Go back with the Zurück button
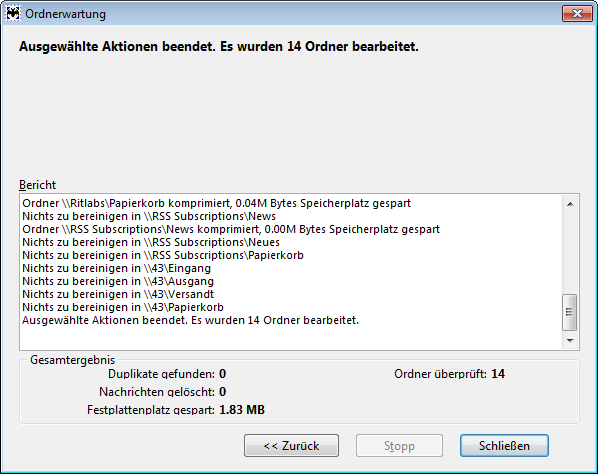598x474 pixels. [291, 445]
